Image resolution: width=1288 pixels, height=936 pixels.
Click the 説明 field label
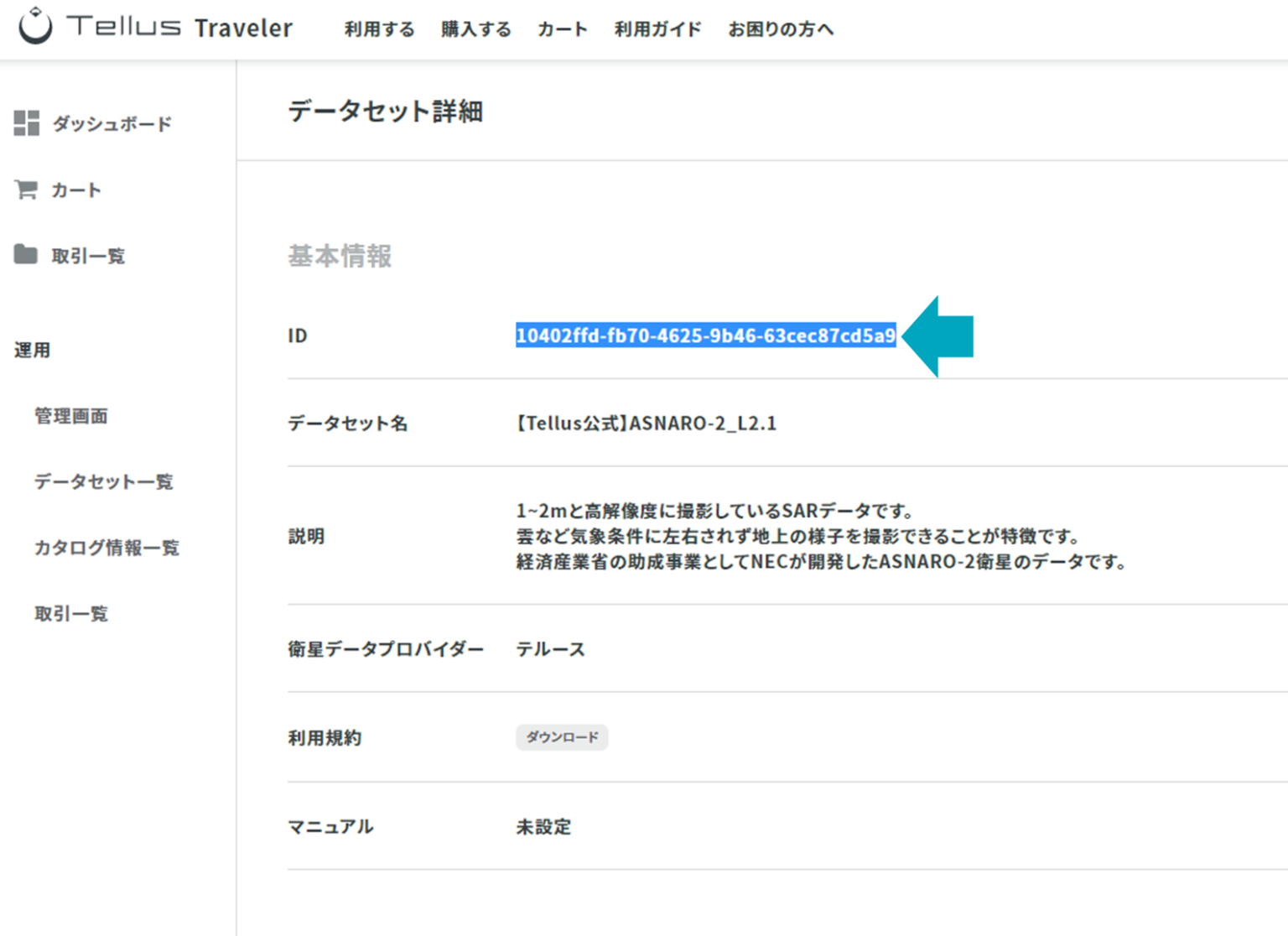(x=306, y=536)
